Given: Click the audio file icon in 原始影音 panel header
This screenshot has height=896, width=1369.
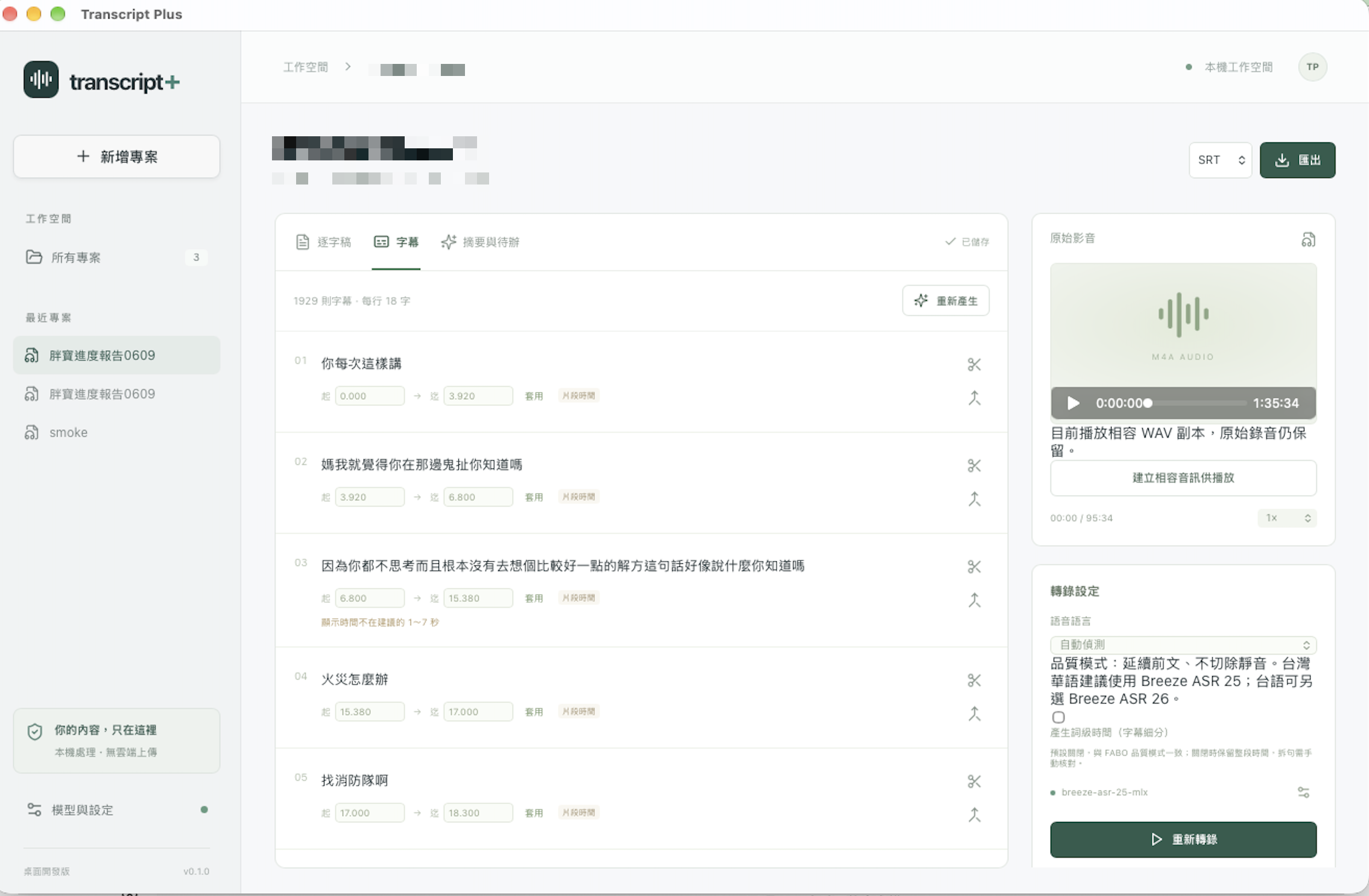Looking at the screenshot, I should pos(1307,239).
